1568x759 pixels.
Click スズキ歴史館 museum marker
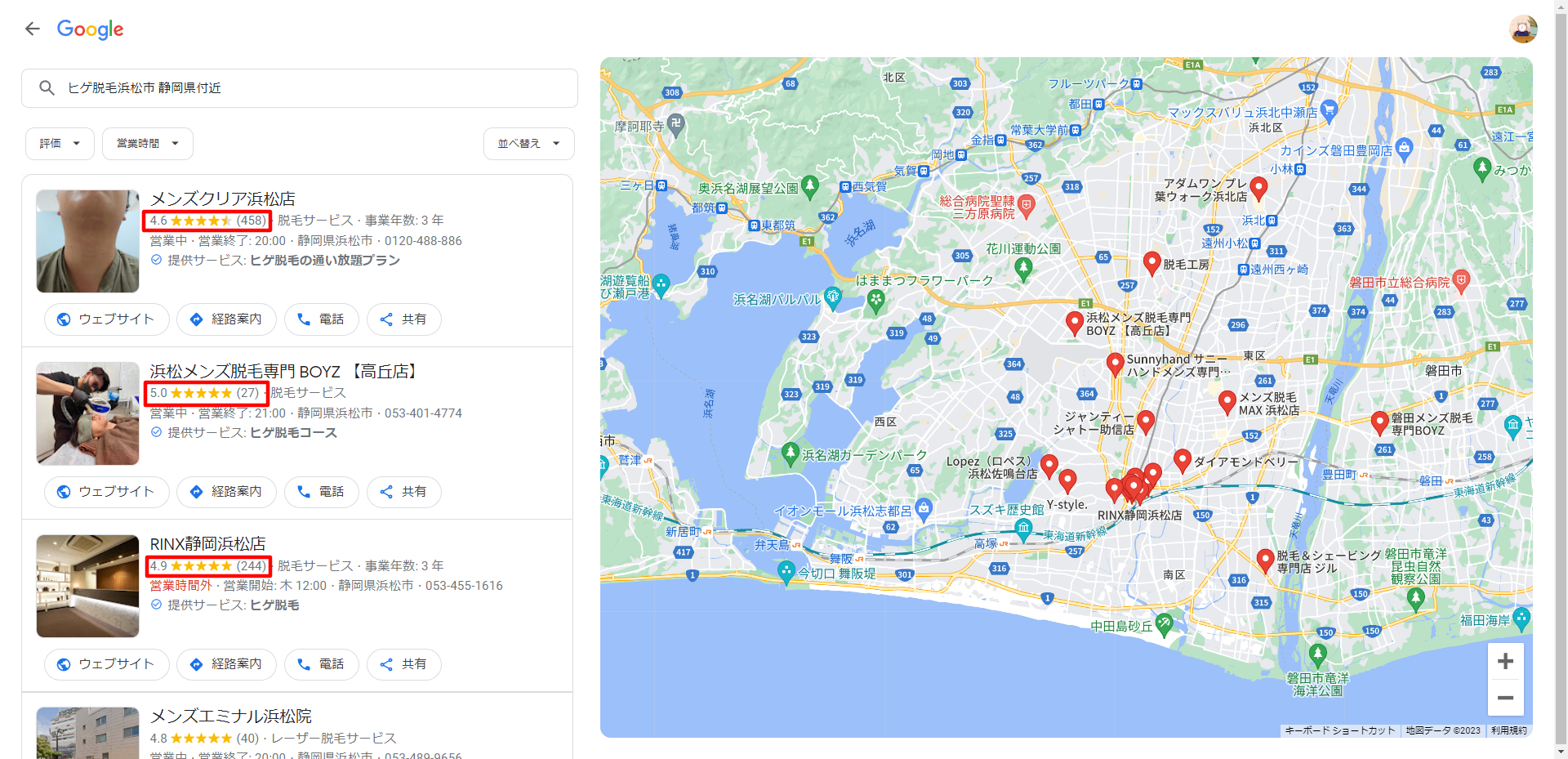[x=1023, y=529]
